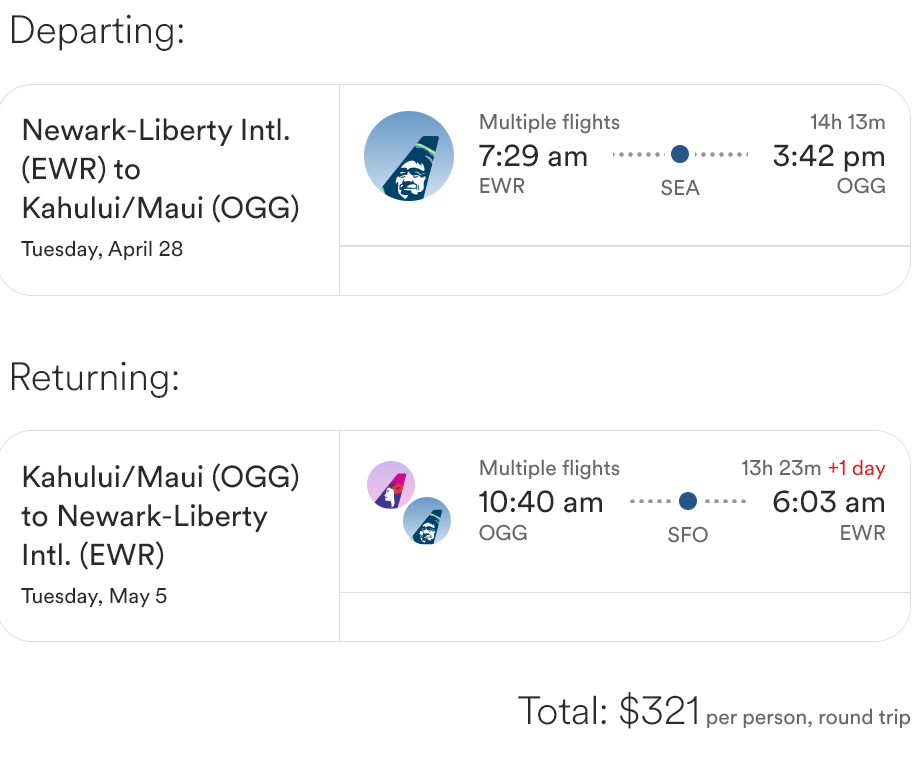Click the SEA layover dot on departing flight
The width and height of the screenshot is (923, 769).
coord(680,154)
